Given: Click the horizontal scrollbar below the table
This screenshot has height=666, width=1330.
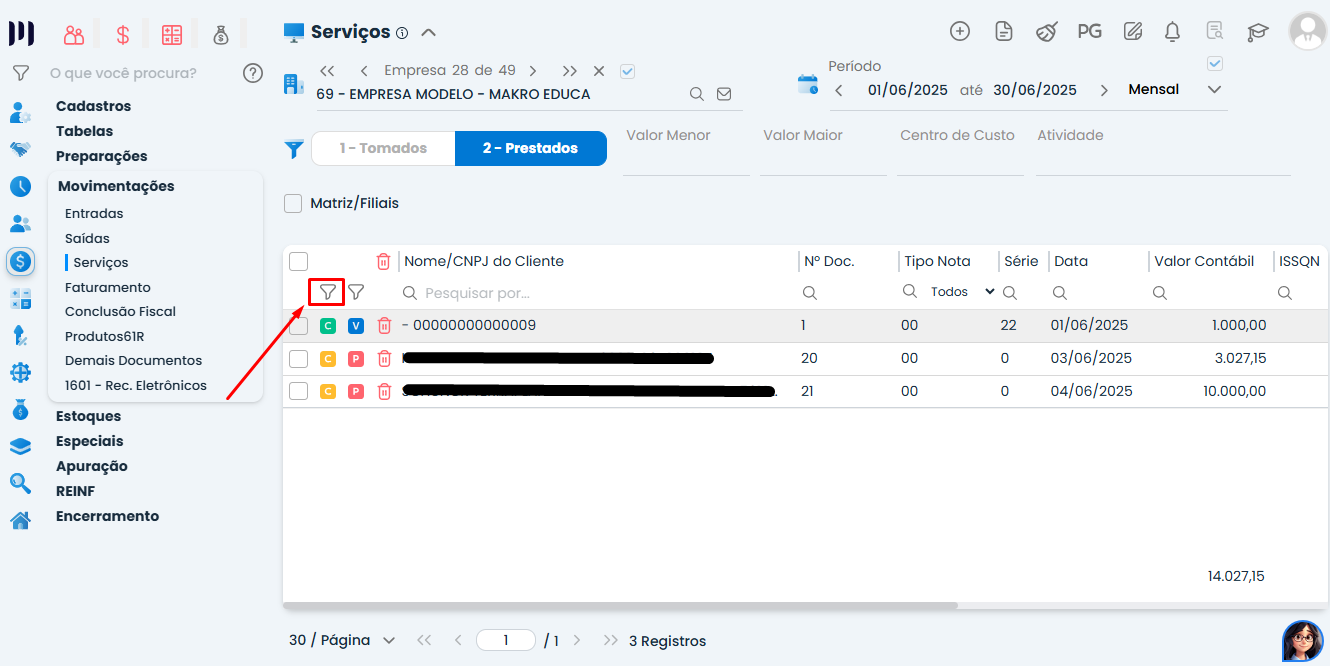Looking at the screenshot, I should 620,606.
